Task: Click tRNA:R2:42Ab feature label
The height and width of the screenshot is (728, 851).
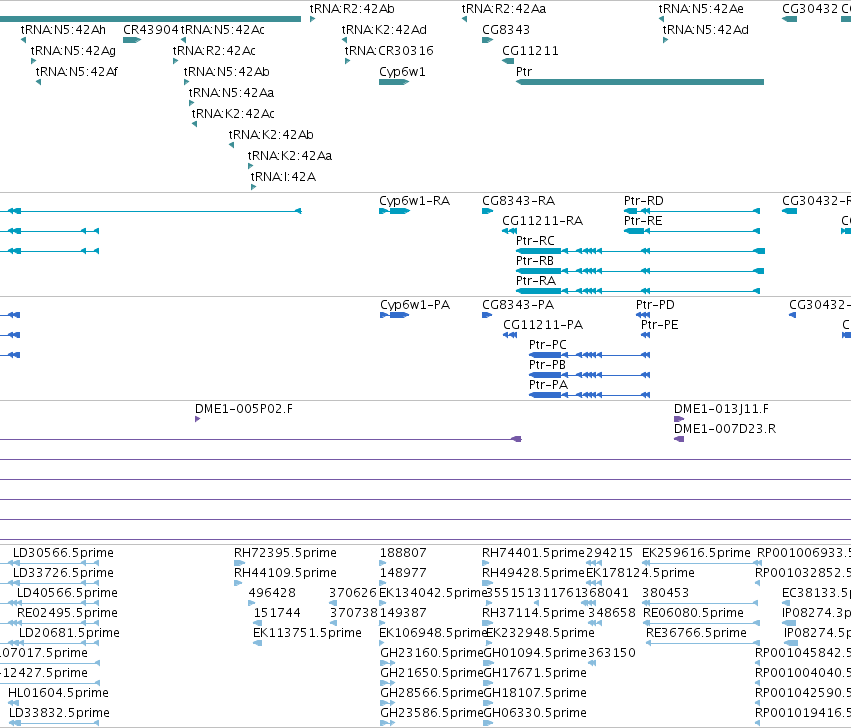Action: (352, 9)
